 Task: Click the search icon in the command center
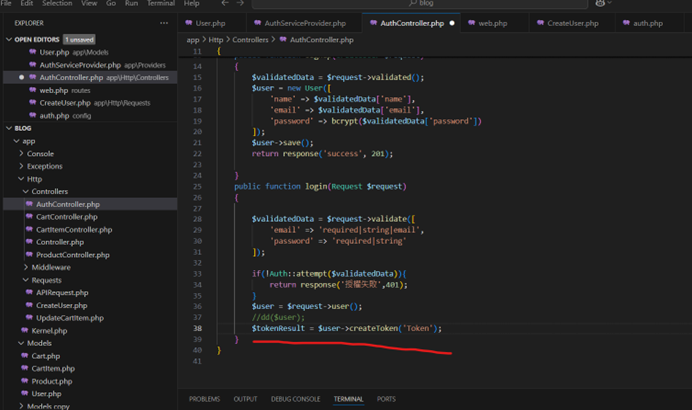click(x=411, y=4)
